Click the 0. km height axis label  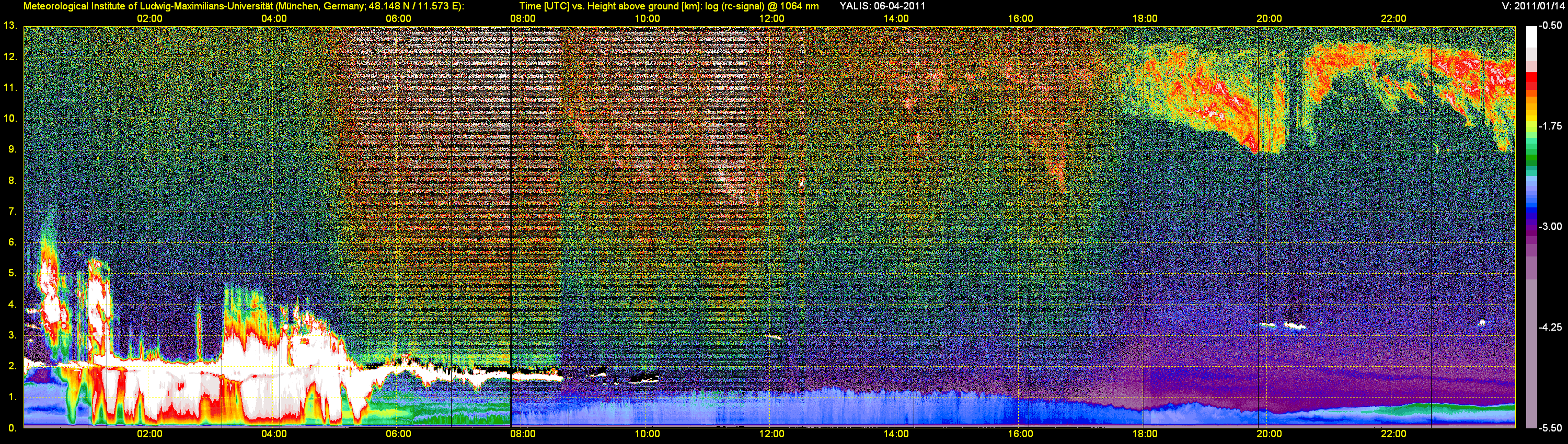(x=12, y=428)
